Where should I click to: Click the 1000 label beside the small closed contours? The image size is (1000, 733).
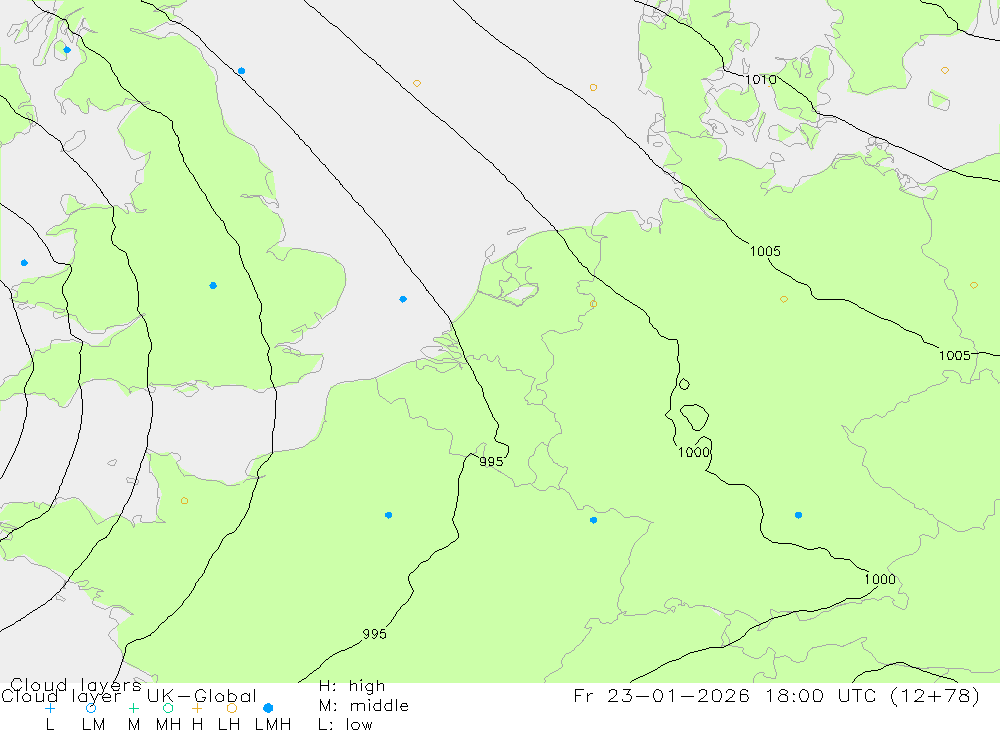(694, 452)
